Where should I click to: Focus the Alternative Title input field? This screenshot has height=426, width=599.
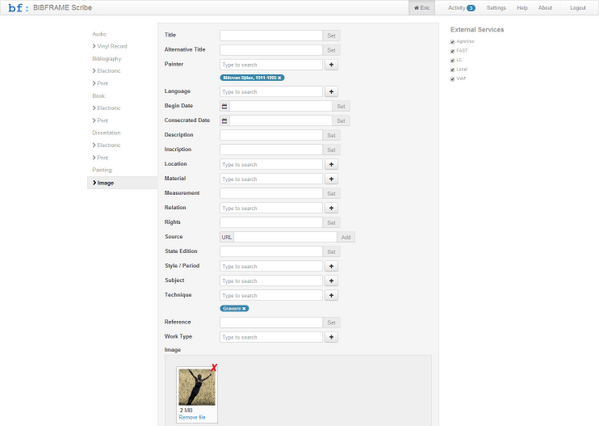[271, 50]
